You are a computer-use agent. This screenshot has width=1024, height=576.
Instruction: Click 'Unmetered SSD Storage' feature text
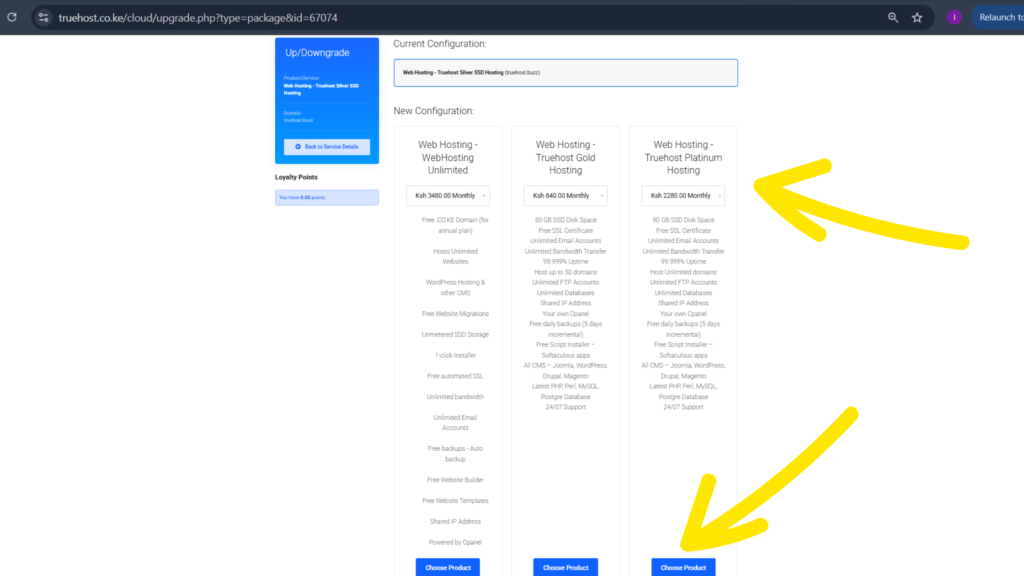(455, 334)
